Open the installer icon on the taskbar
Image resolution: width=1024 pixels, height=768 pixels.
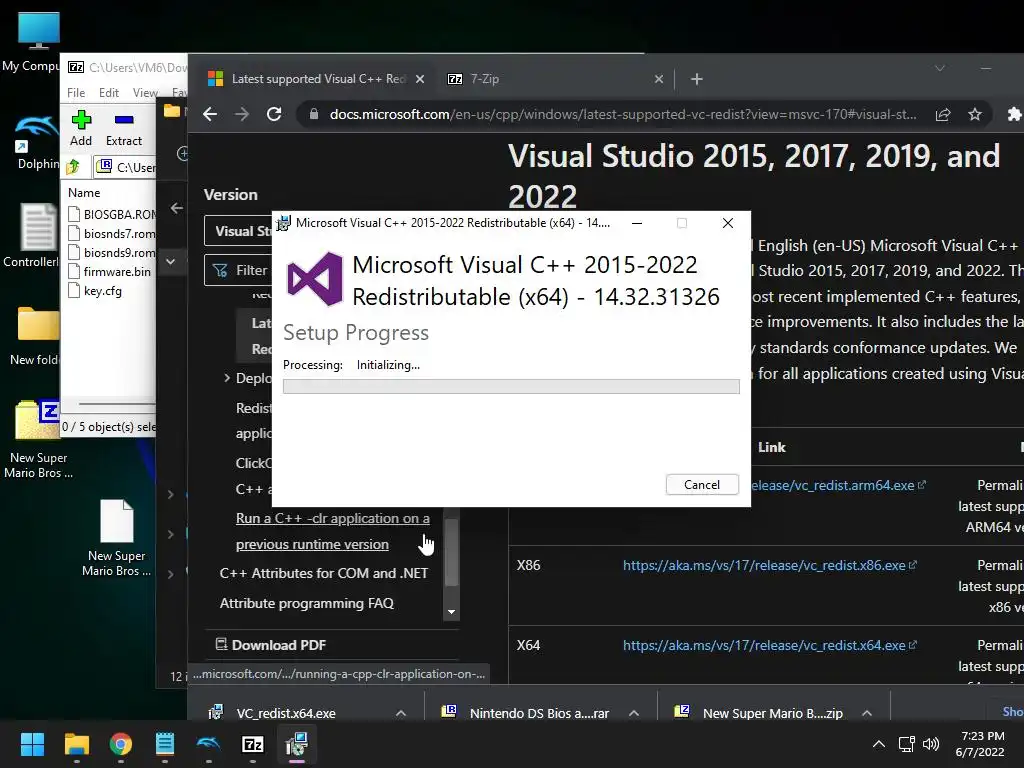coord(296,744)
